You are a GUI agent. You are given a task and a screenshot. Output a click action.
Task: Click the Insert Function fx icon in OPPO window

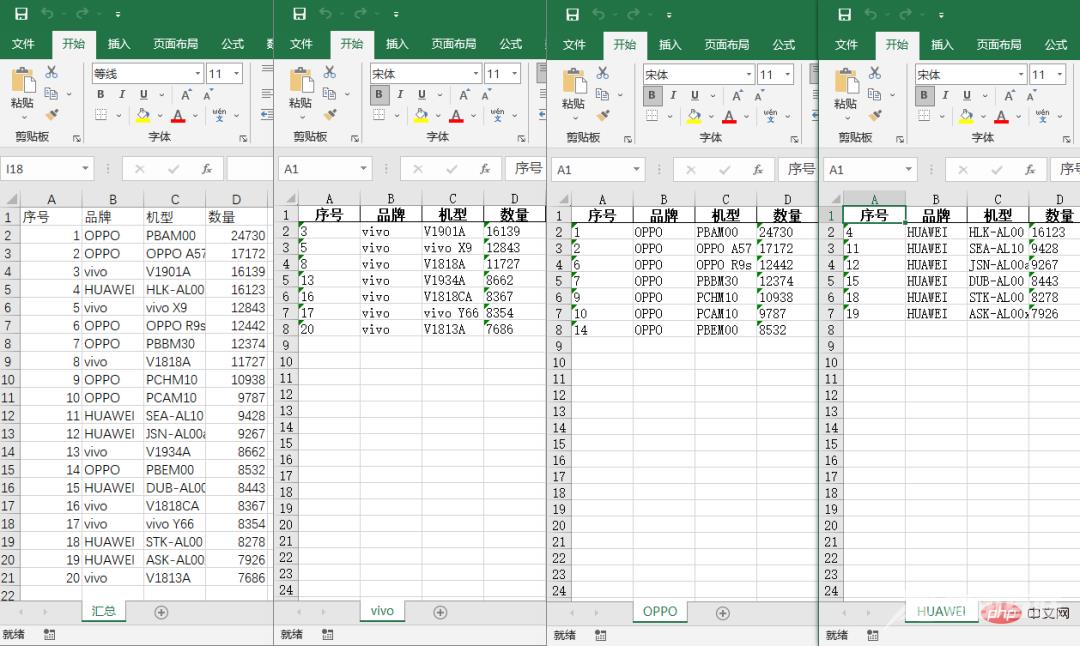[756, 168]
